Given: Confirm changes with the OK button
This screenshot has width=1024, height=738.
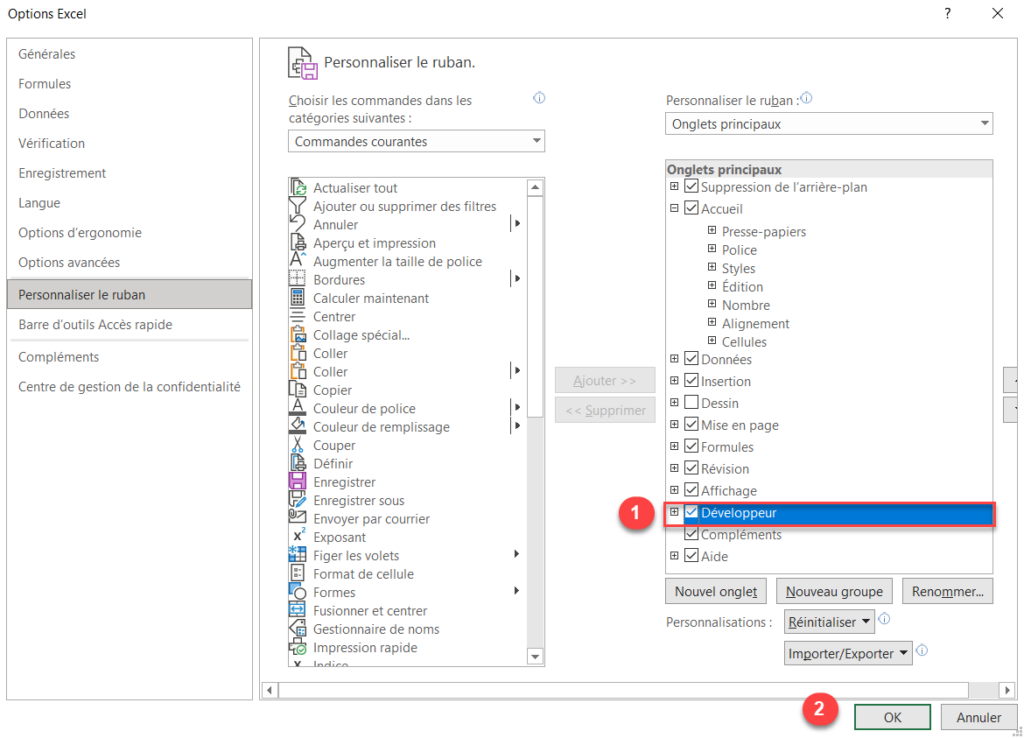Looking at the screenshot, I should [891, 717].
